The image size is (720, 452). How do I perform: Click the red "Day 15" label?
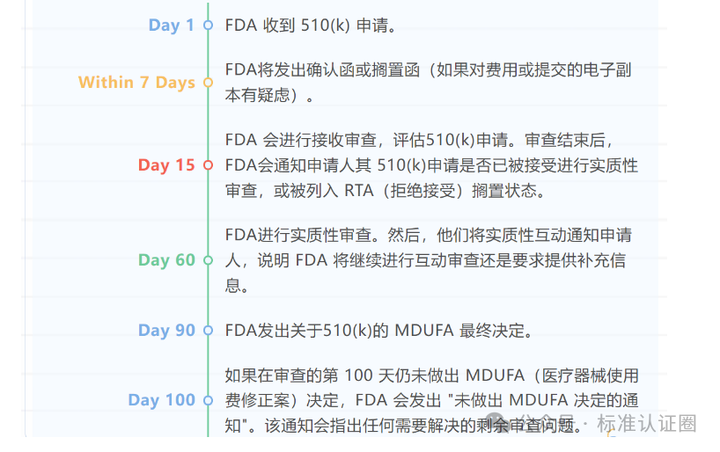166,165
